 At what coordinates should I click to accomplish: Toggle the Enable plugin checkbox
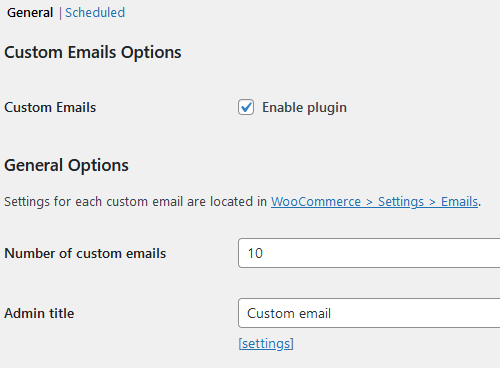click(246, 107)
